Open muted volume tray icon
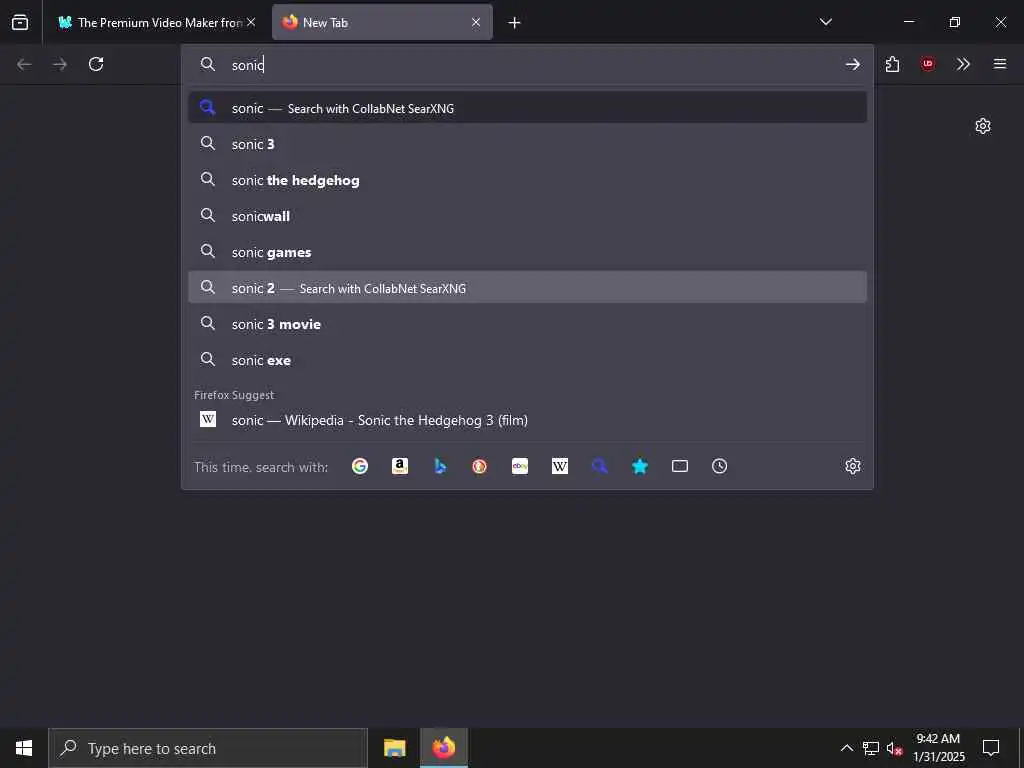The image size is (1024, 768). tap(894, 748)
